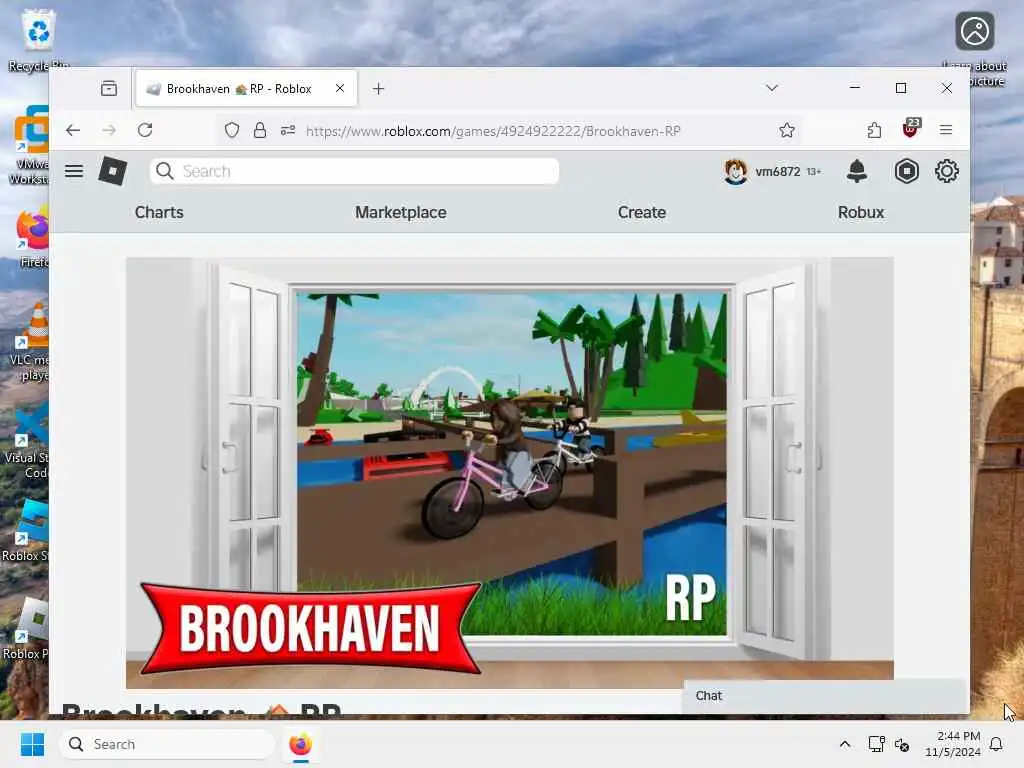Click the Brookhaven RP game thumbnail image
The height and width of the screenshot is (768, 1024).
coord(509,473)
